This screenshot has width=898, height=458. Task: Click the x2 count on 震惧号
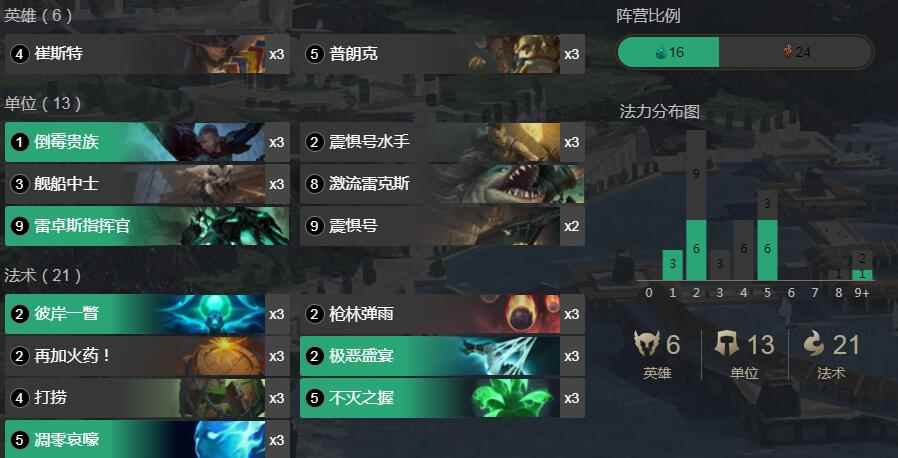[572, 226]
